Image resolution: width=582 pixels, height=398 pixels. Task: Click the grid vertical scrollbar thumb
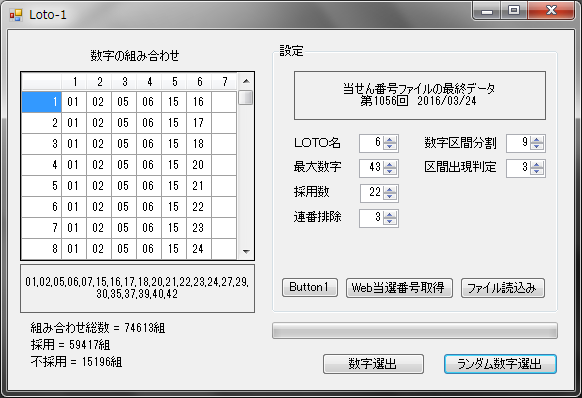click(x=246, y=98)
